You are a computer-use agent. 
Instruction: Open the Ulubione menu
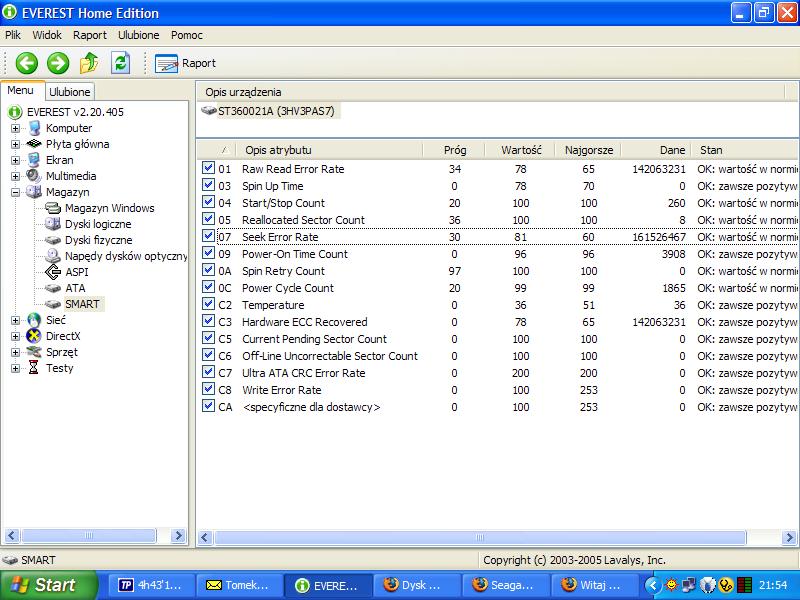pos(139,35)
